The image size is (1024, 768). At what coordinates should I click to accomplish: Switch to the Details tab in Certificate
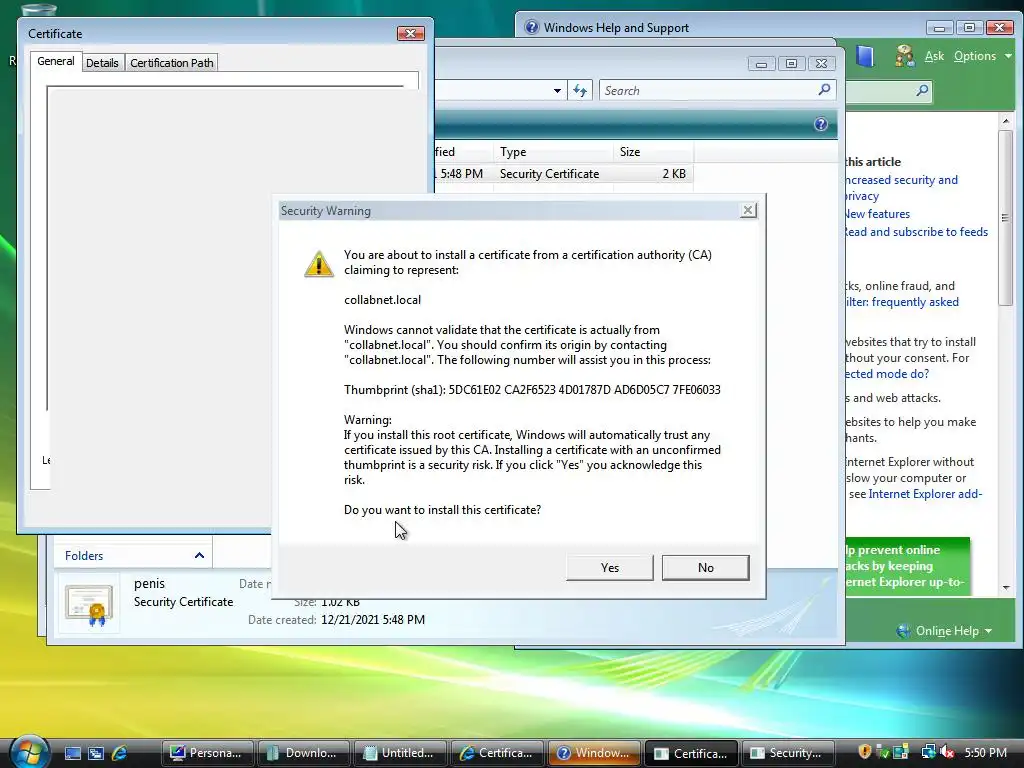tap(103, 63)
